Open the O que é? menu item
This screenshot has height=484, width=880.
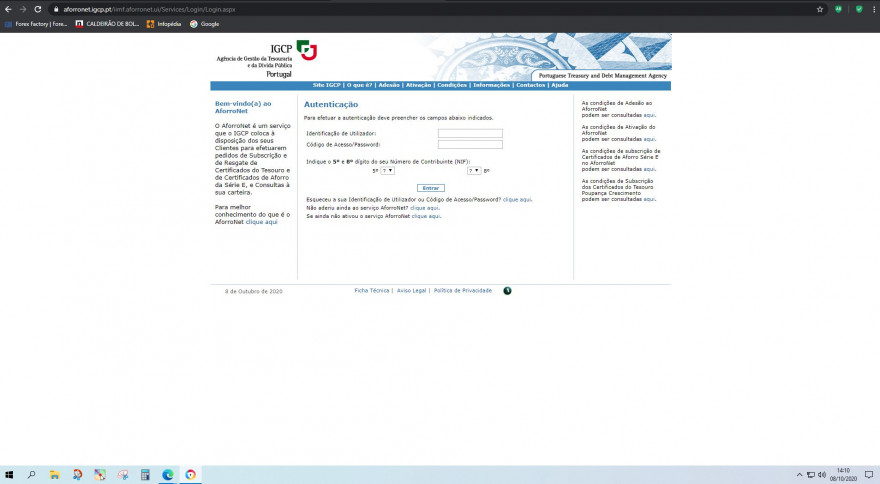coord(359,85)
